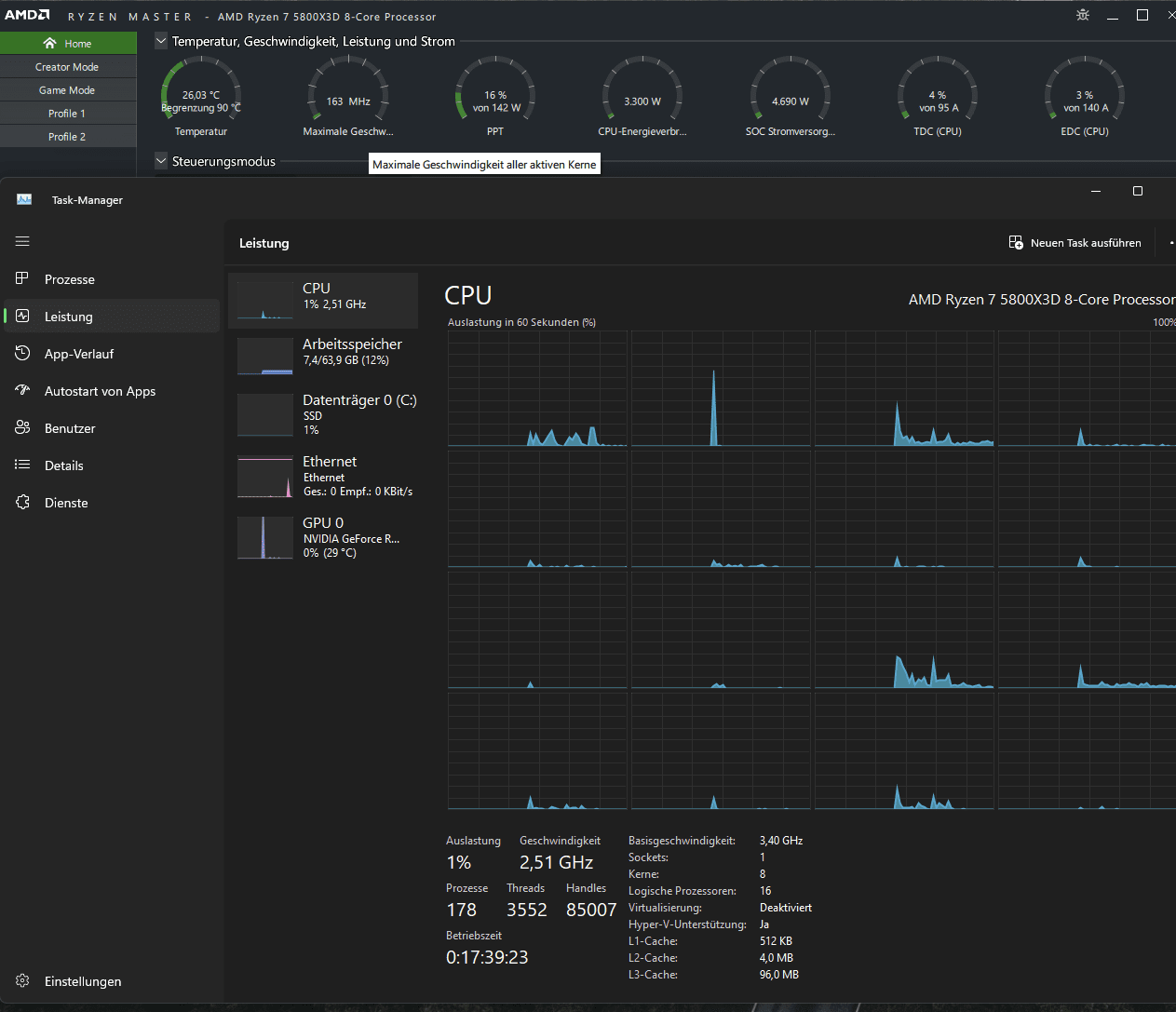Select the Ethernet performance entry
Viewport: 1176px width, 1012px height.
(323, 476)
